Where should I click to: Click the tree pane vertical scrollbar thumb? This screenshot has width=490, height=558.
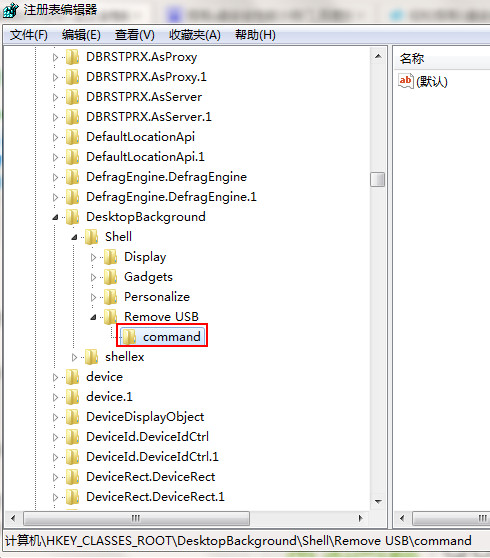point(378,179)
